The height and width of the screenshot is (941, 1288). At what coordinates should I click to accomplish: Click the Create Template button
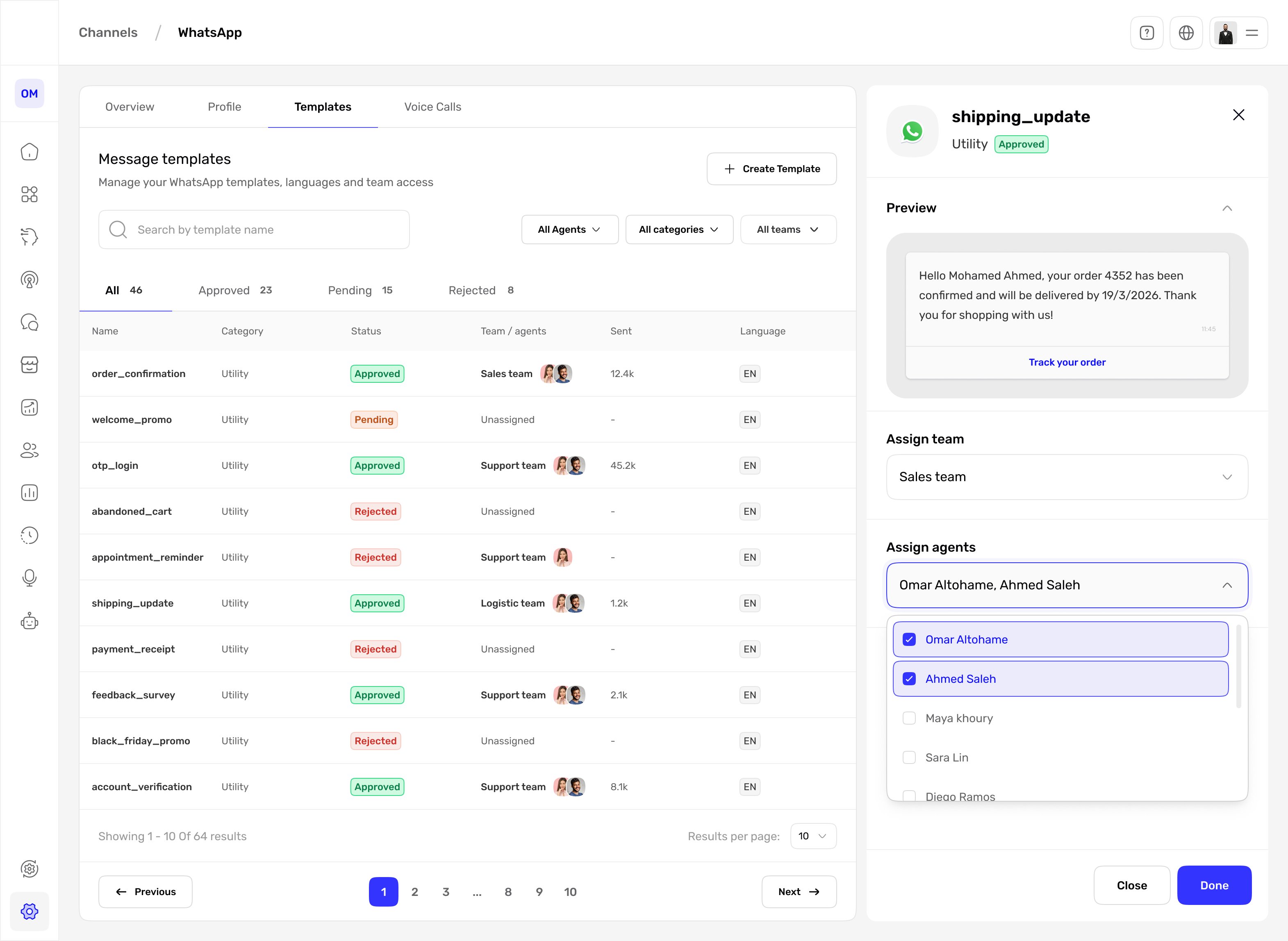point(771,168)
